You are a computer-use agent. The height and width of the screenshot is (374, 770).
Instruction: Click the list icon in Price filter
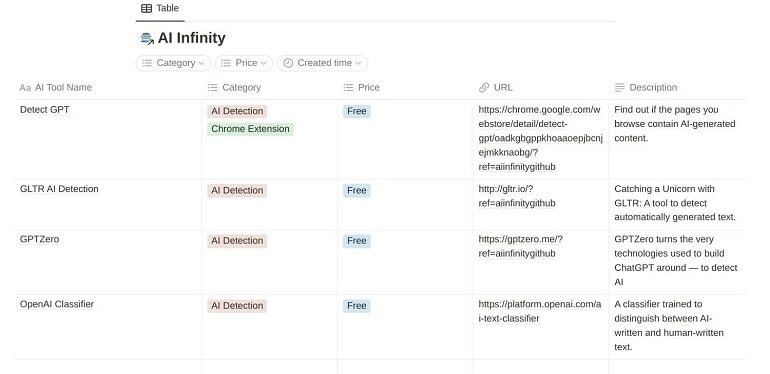226,63
